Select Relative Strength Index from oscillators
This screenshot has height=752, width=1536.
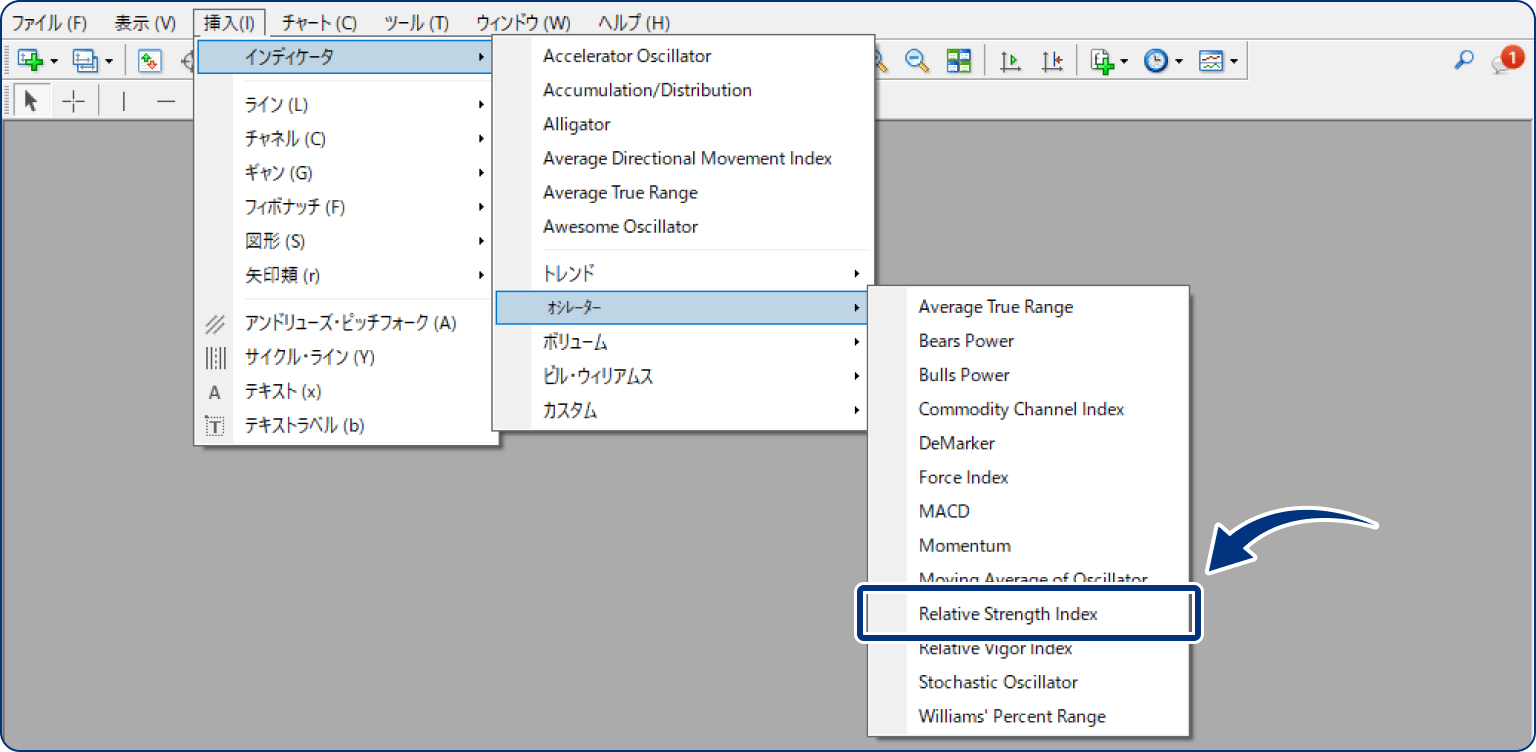1007,614
